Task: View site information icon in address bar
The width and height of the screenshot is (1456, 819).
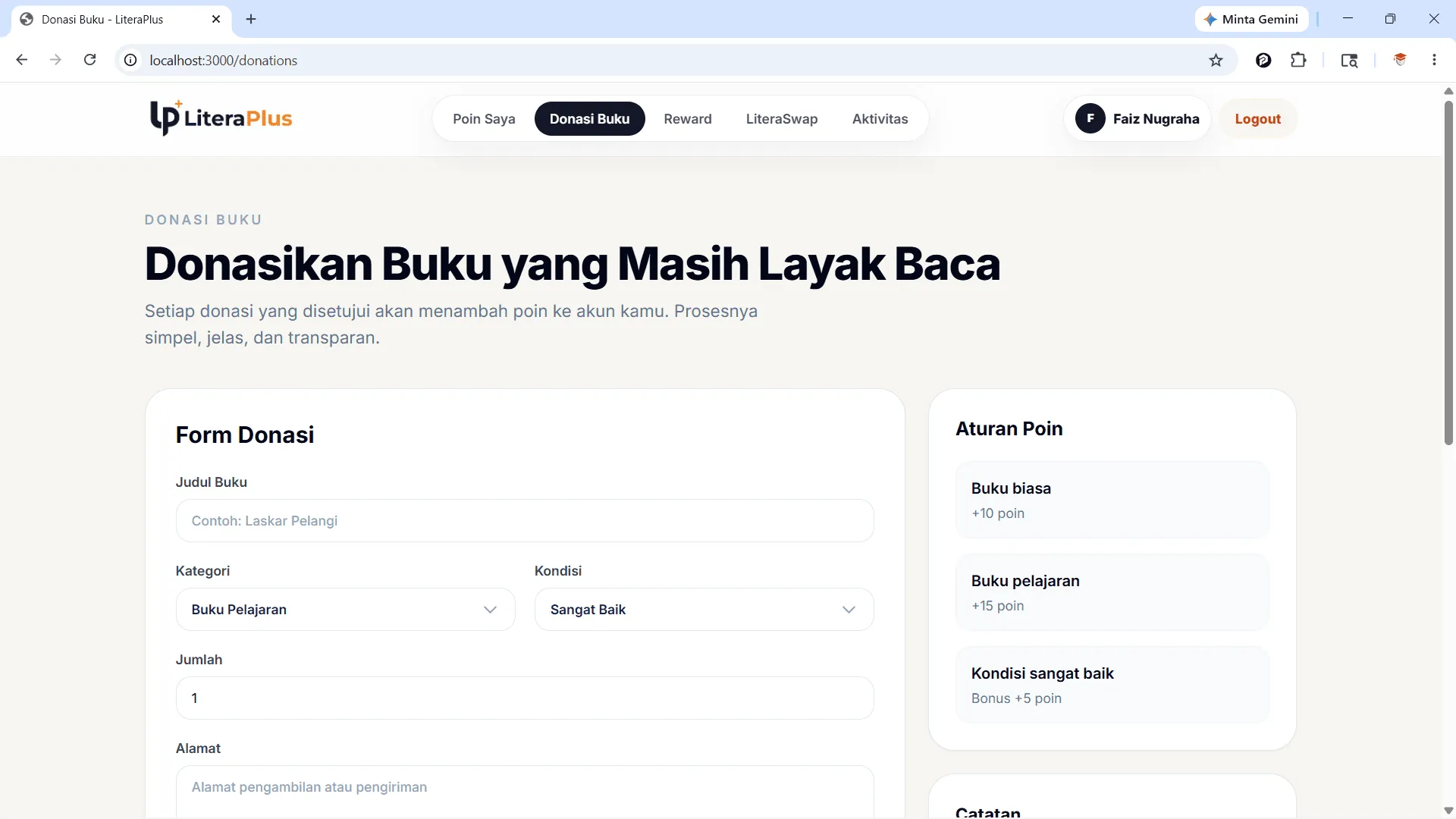Action: pyautogui.click(x=130, y=60)
